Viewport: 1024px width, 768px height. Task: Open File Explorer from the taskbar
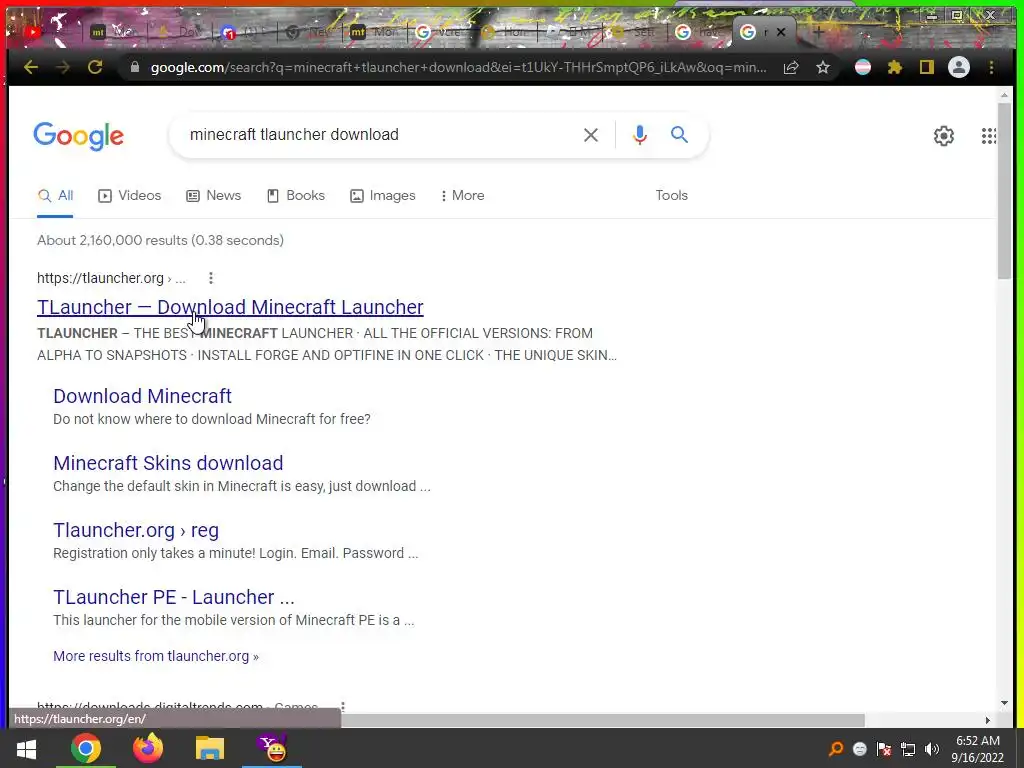pos(210,748)
